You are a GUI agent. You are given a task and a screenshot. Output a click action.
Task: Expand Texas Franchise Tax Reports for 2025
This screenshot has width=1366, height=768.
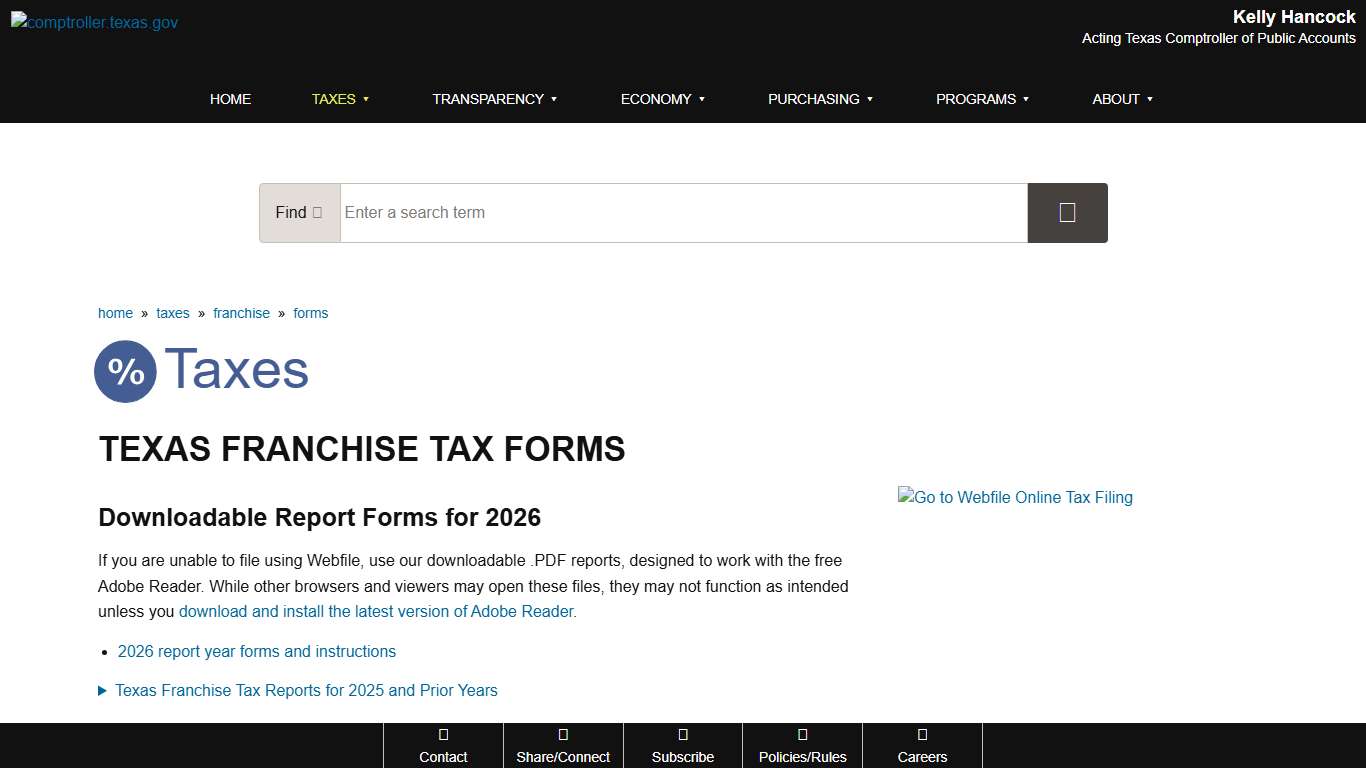tap(306, 690)
